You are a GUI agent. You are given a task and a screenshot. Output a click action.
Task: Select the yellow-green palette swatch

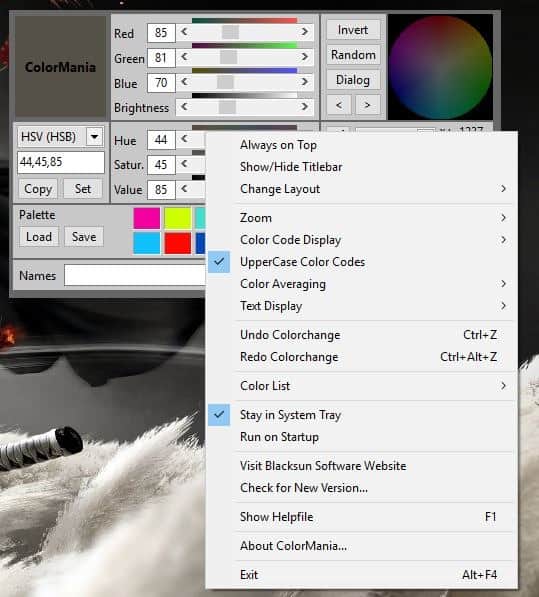pos(178,218)
